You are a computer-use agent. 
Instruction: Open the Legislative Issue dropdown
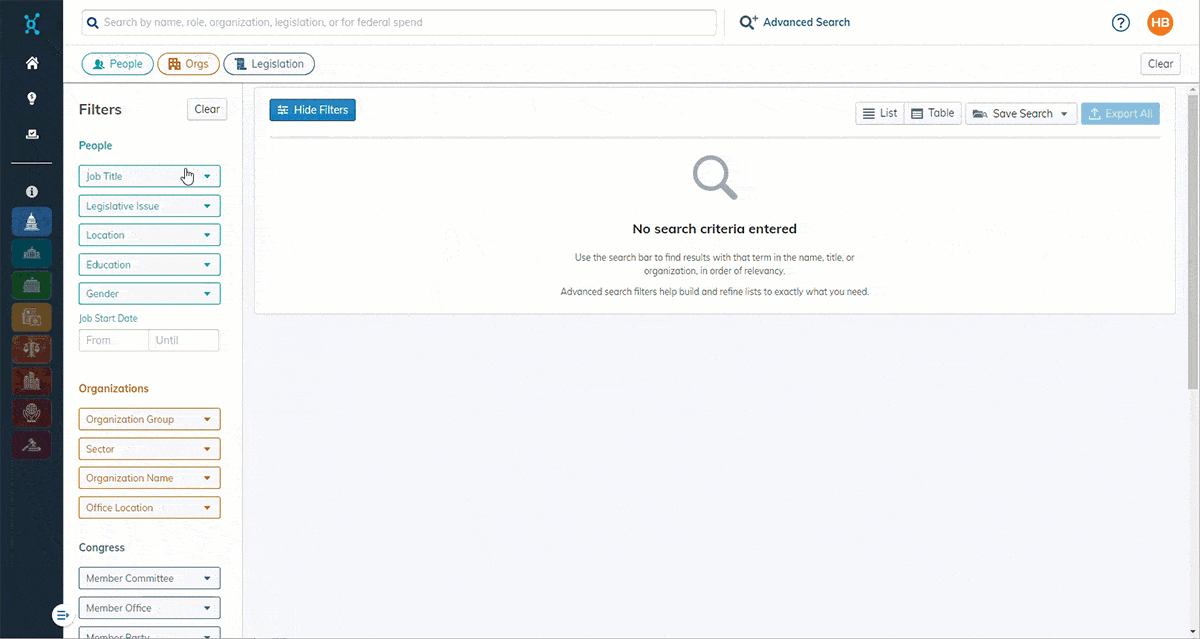coord(150,206)
